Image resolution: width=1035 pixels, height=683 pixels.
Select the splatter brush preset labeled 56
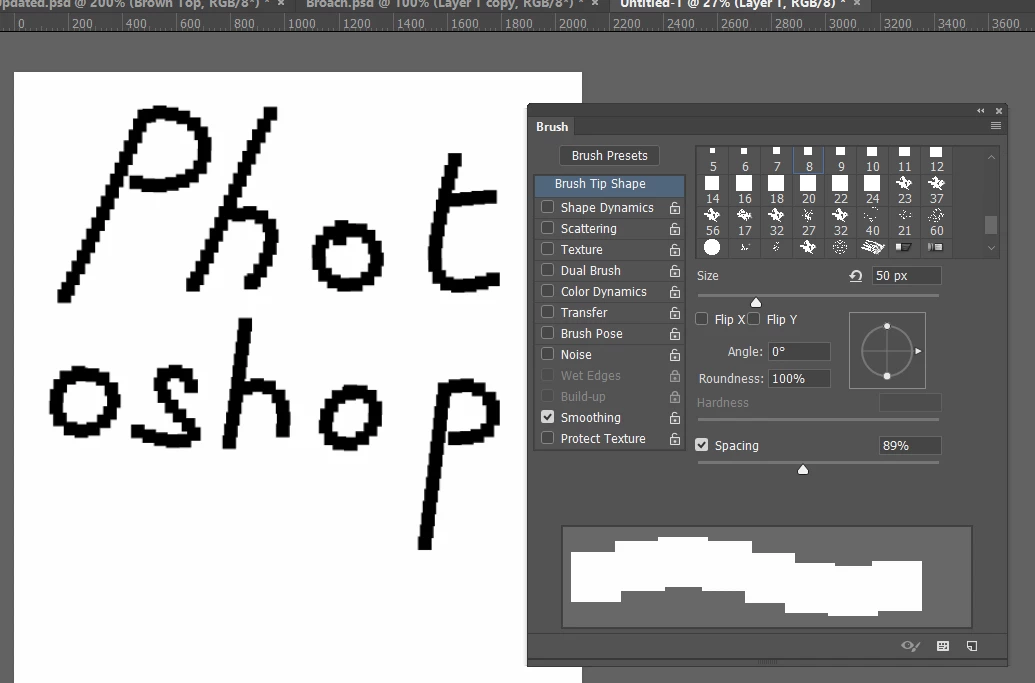(713, 222)
